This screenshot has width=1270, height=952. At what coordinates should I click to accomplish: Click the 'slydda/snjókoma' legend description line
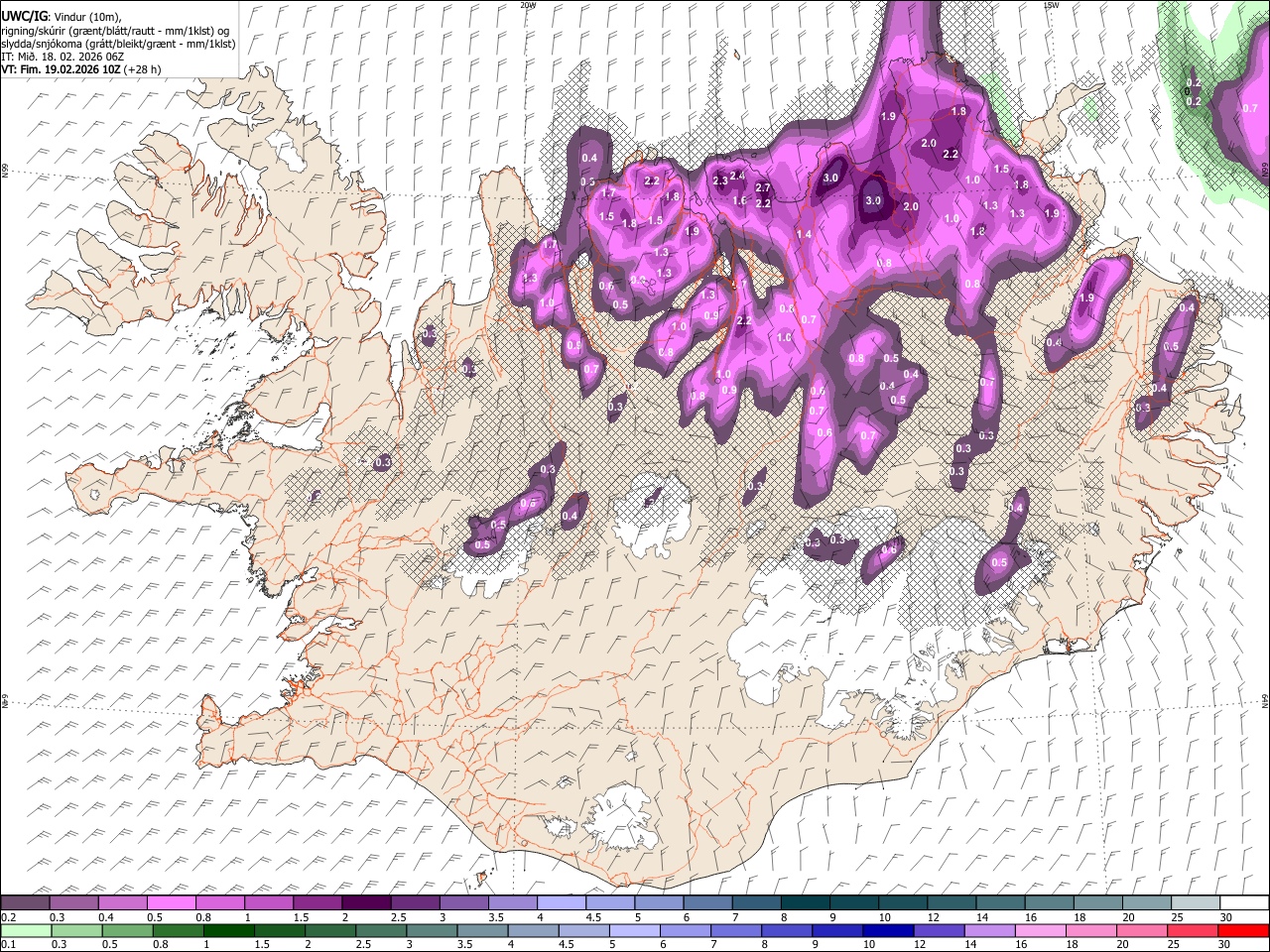pyautogui.click(x=118, y=44)
